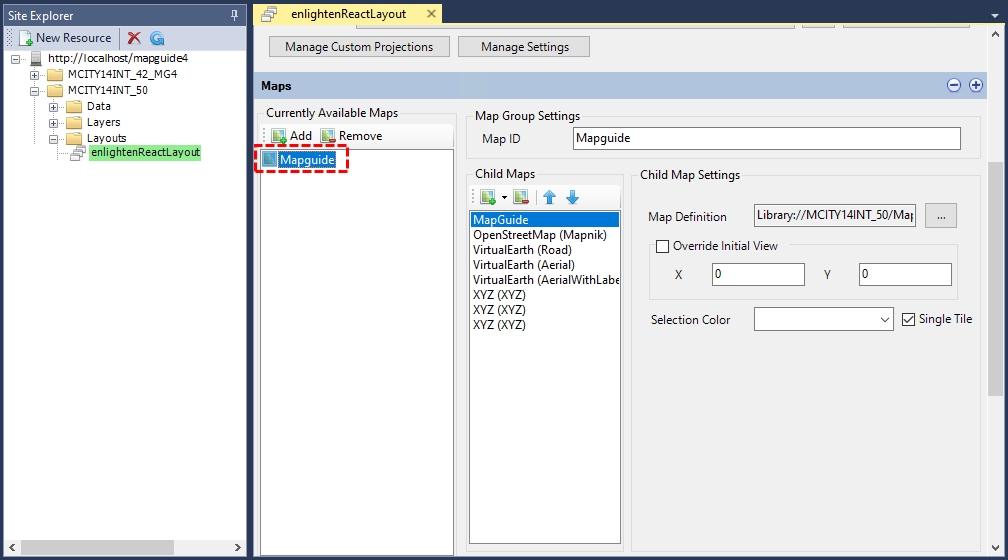
Task: Pin the Site Explorer panel
Action: click(234, 15)
